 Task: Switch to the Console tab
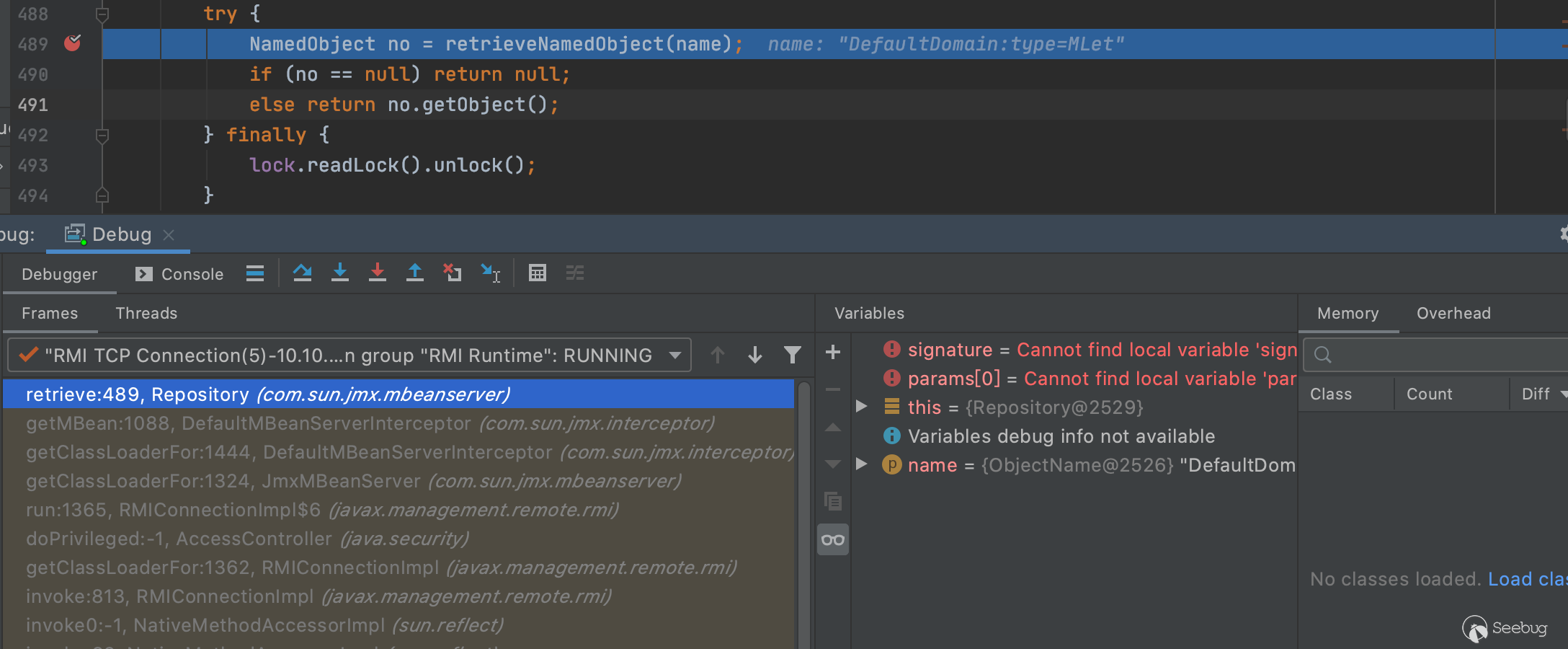tap(180, 274)
